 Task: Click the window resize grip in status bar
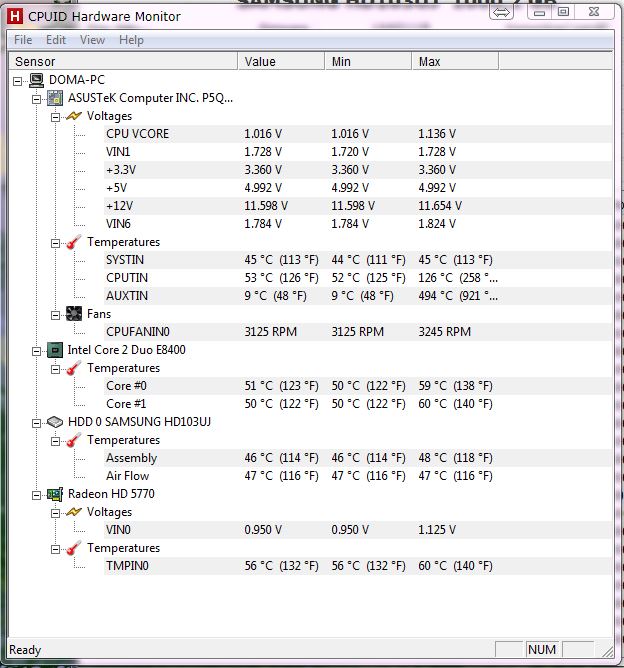point(607,651)
